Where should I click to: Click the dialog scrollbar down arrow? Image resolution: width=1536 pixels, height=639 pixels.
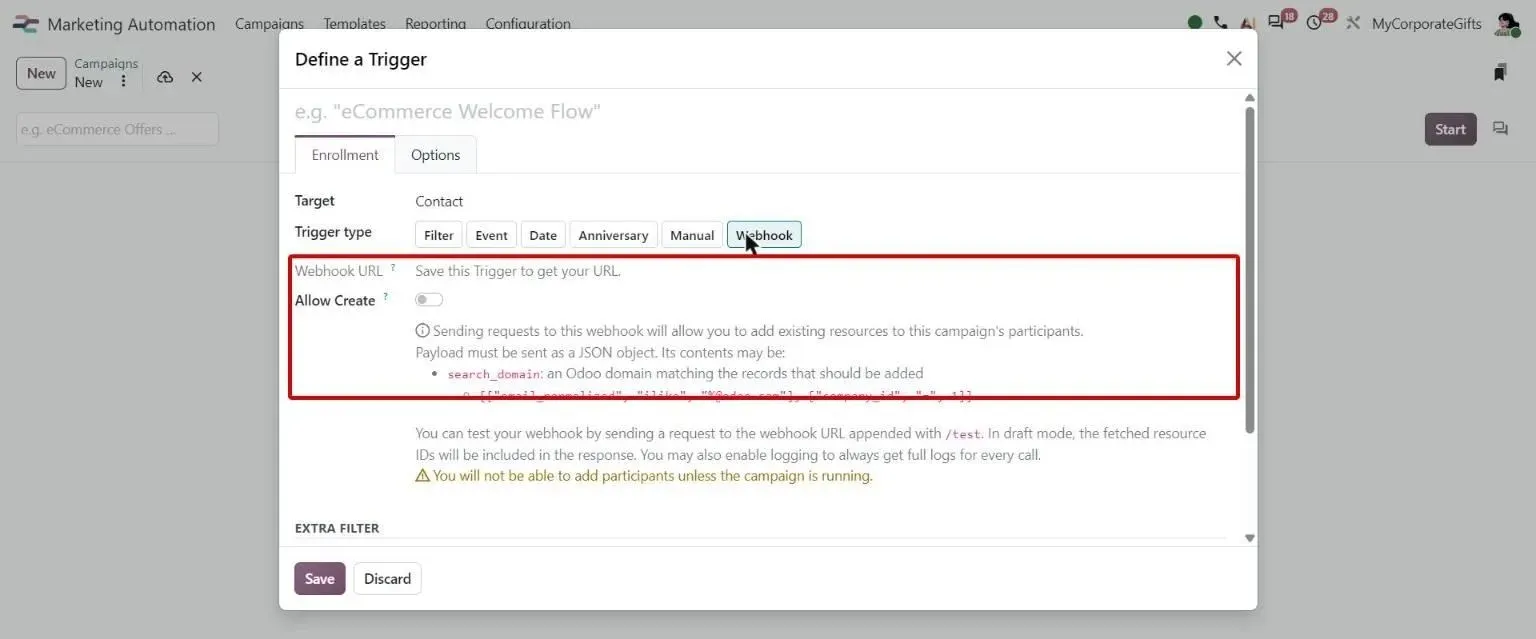(x=1249, y=538)
